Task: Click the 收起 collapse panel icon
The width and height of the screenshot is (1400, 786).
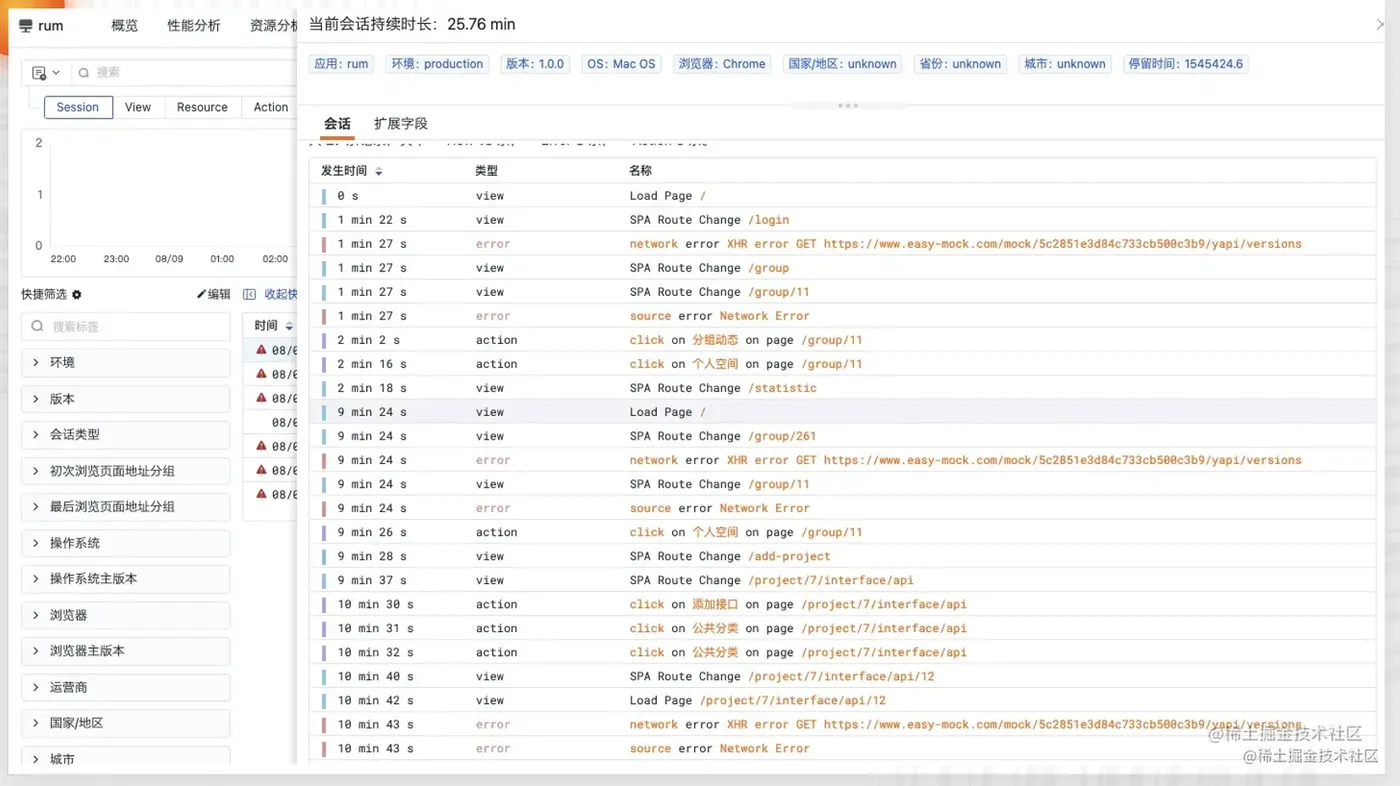Action: click(250, 294)
